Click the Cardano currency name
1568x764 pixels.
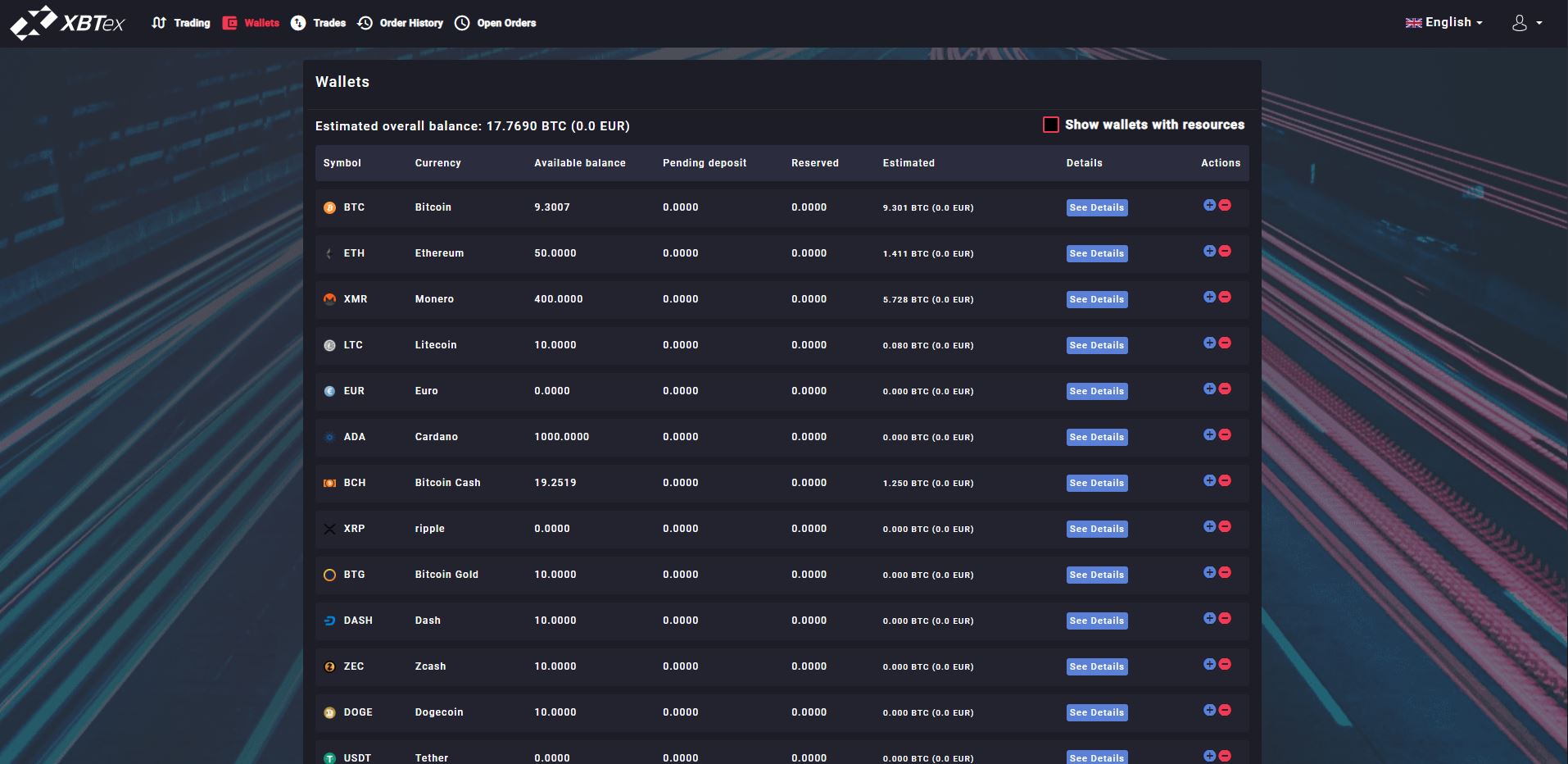pyautogui.click(x=437, y=437)
